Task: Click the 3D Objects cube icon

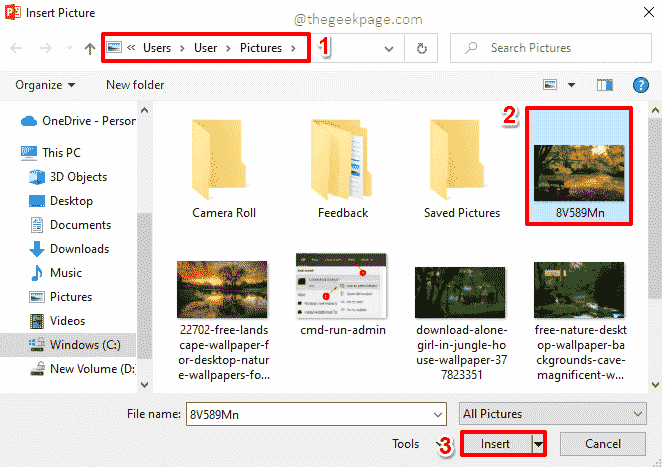Action: [x=37, y=177]
